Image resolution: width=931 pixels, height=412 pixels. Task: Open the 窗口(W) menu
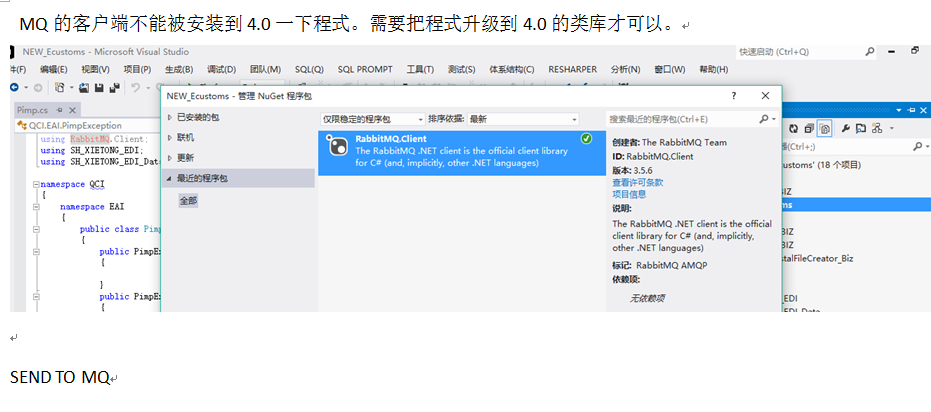point(669,69)
